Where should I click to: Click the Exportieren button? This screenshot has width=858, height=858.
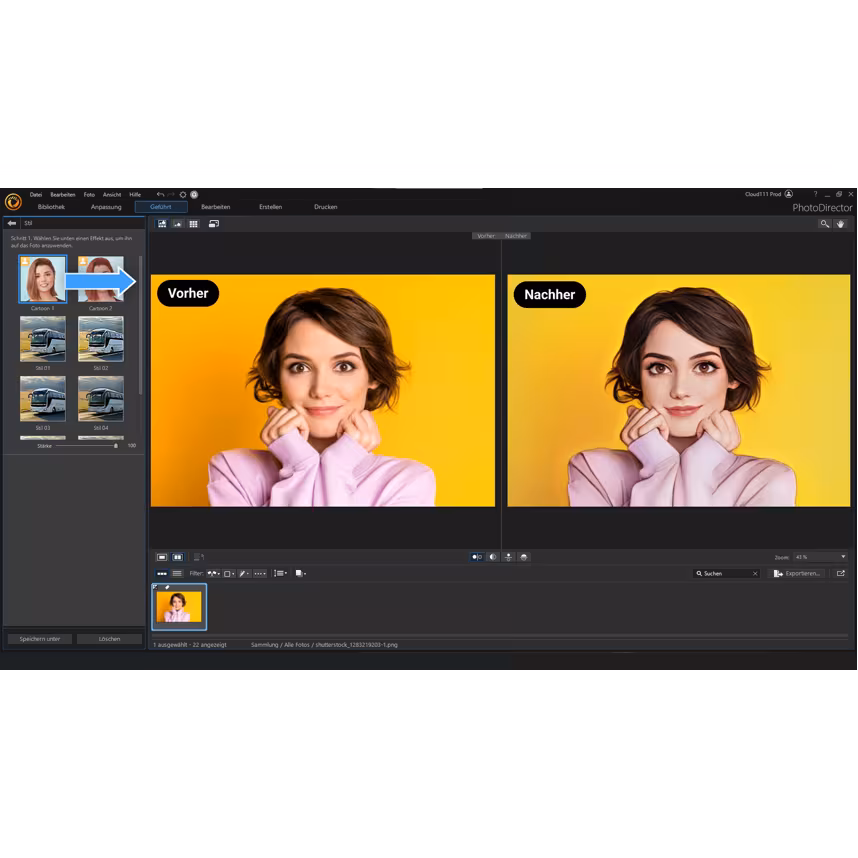click(x=795, y=573)
